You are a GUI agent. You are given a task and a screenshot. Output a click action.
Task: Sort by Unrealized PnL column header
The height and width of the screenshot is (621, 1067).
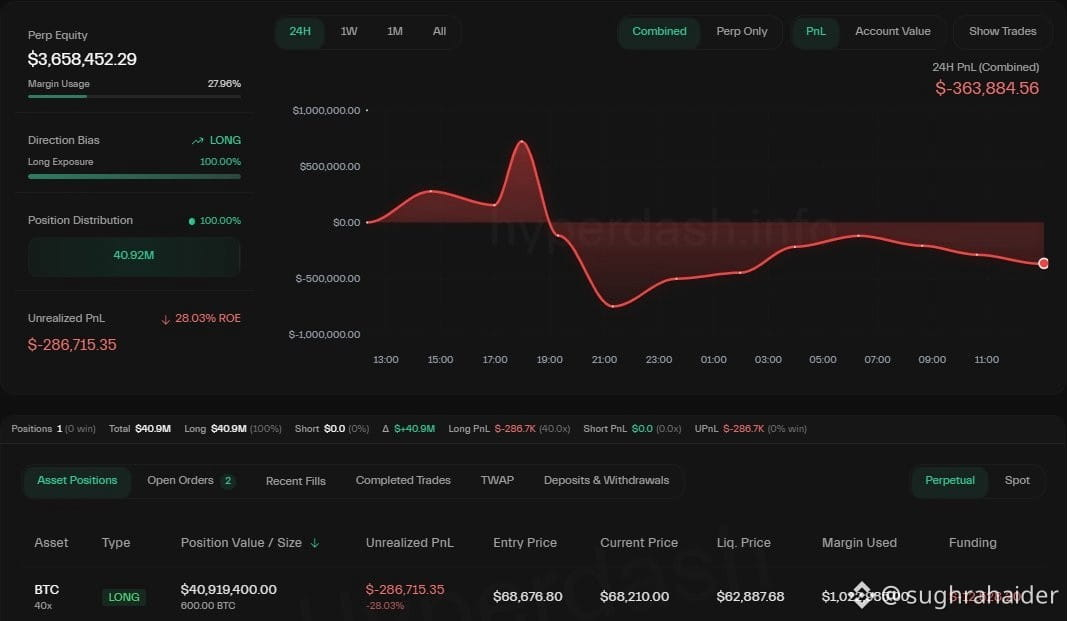coord(409,543)
